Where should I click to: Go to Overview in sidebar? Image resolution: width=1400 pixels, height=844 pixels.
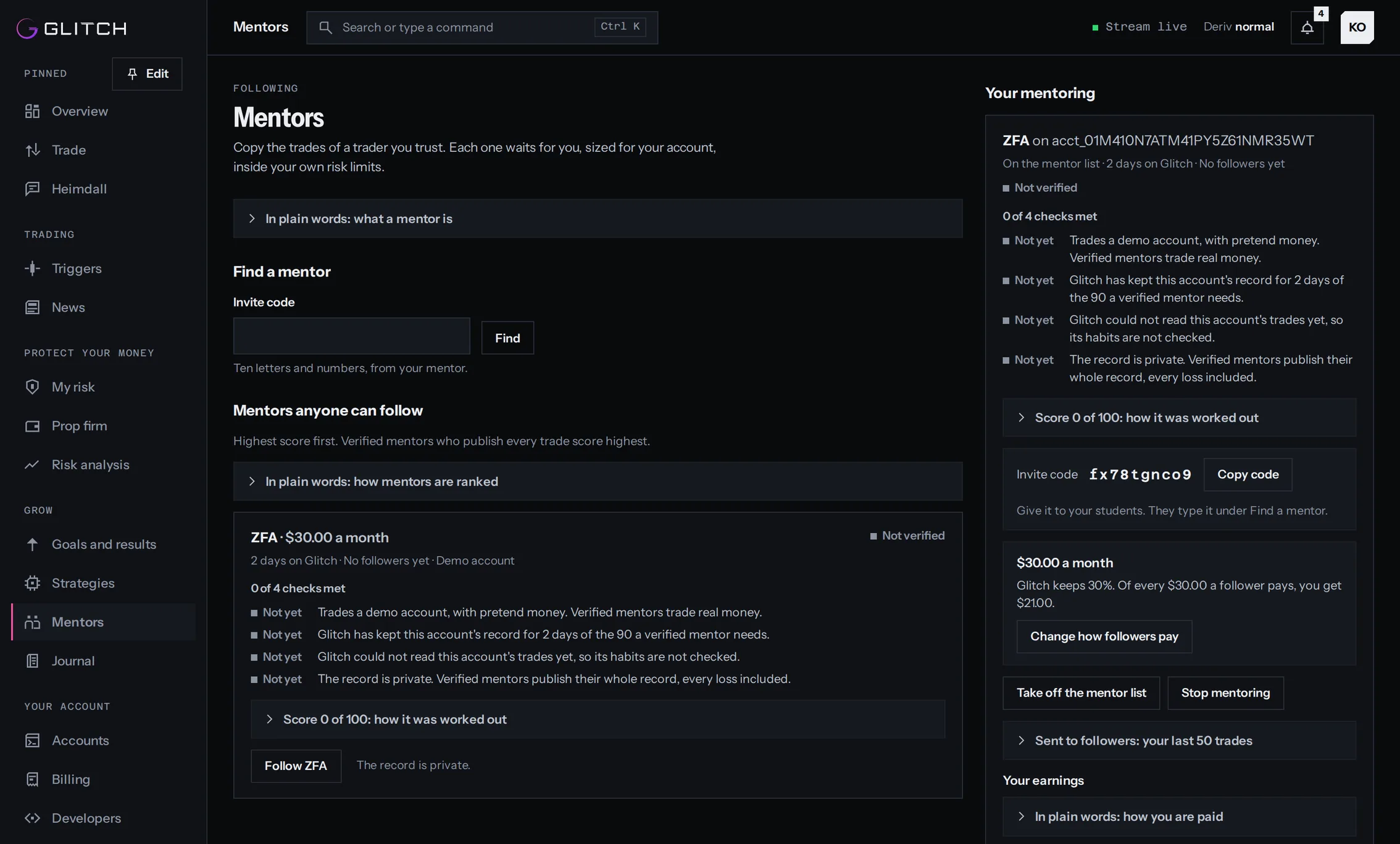tap(104, 111)
